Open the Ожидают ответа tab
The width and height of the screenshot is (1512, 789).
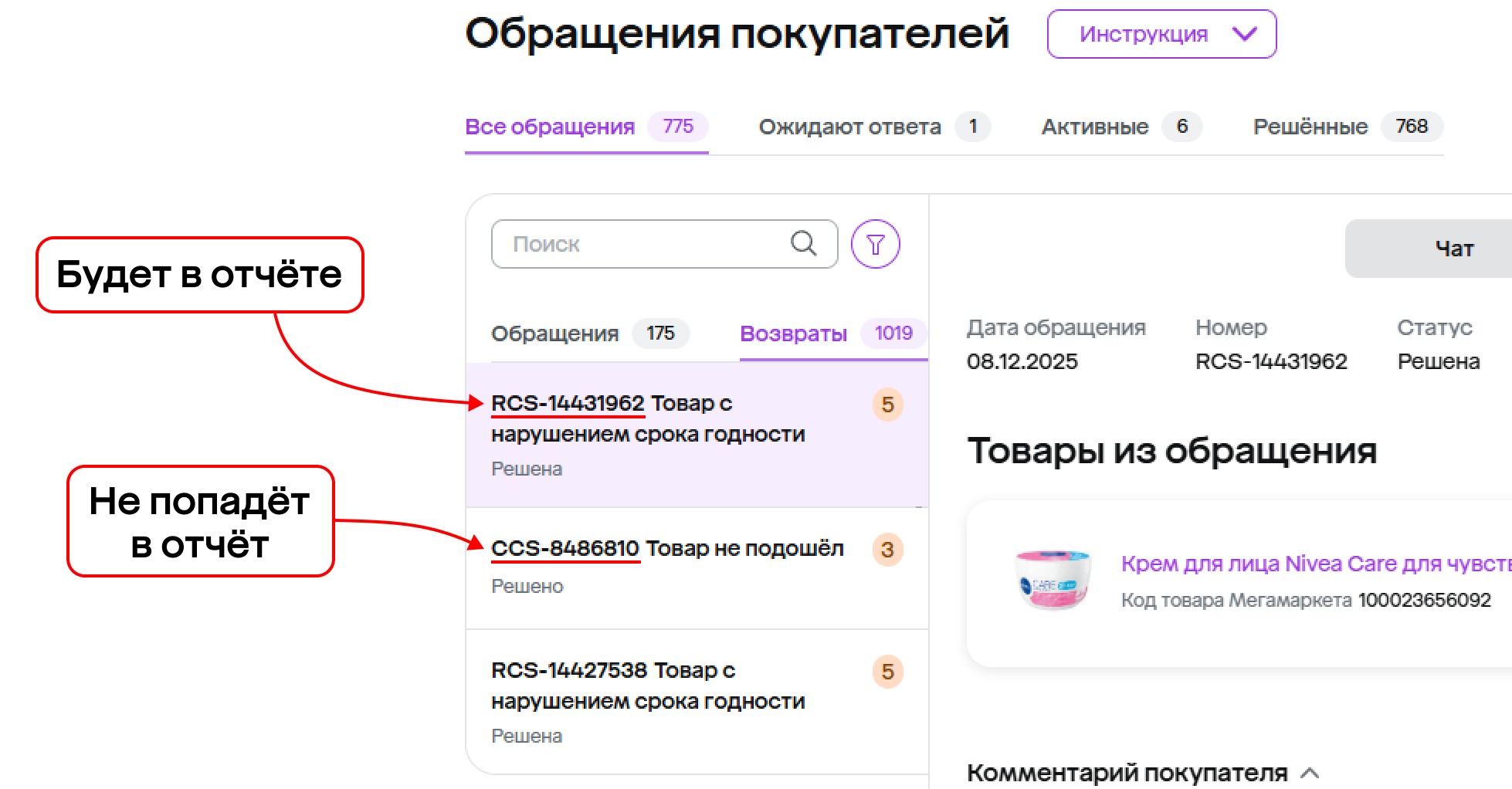(849, 127)
